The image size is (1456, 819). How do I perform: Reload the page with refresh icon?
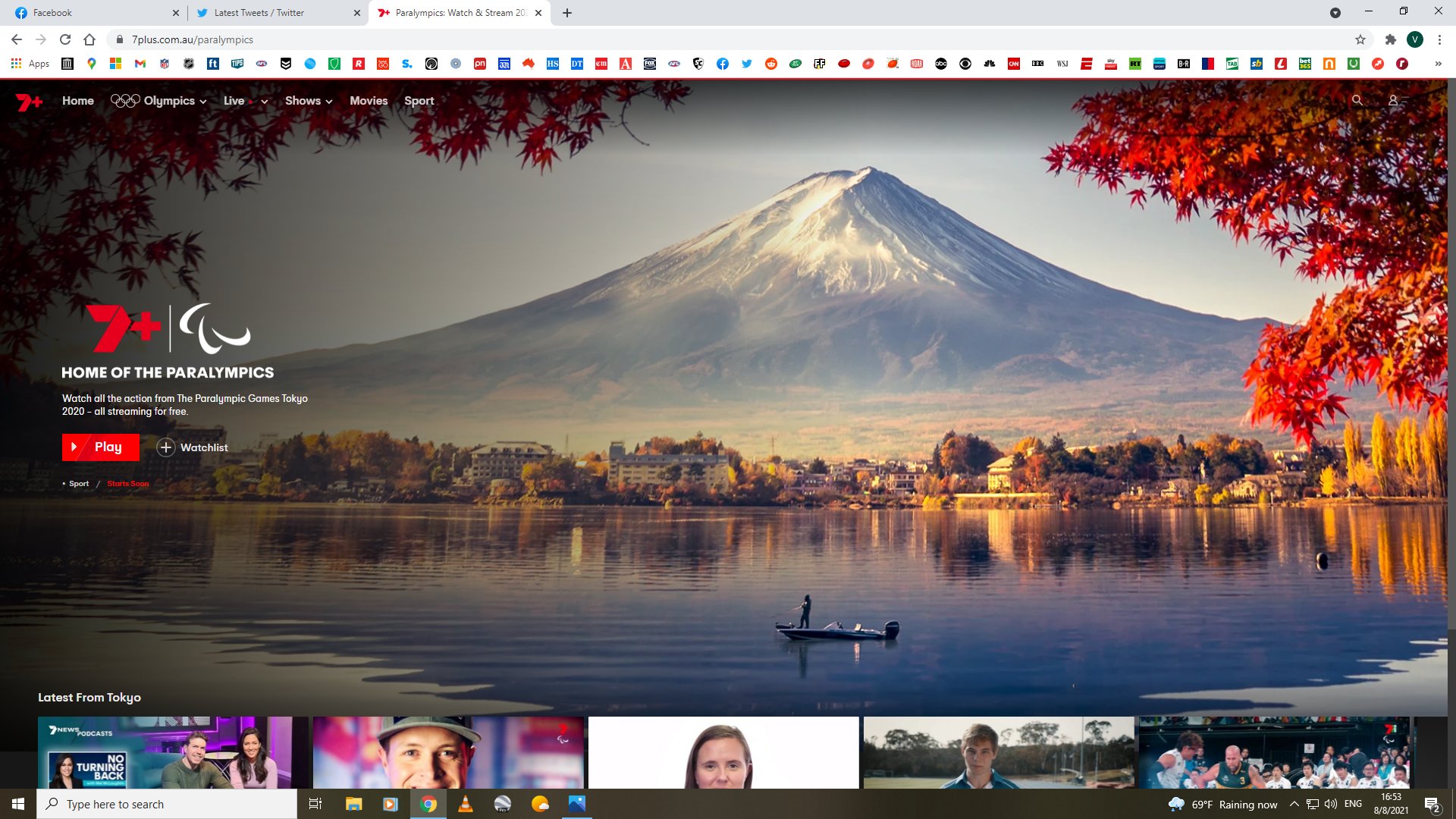65,39
